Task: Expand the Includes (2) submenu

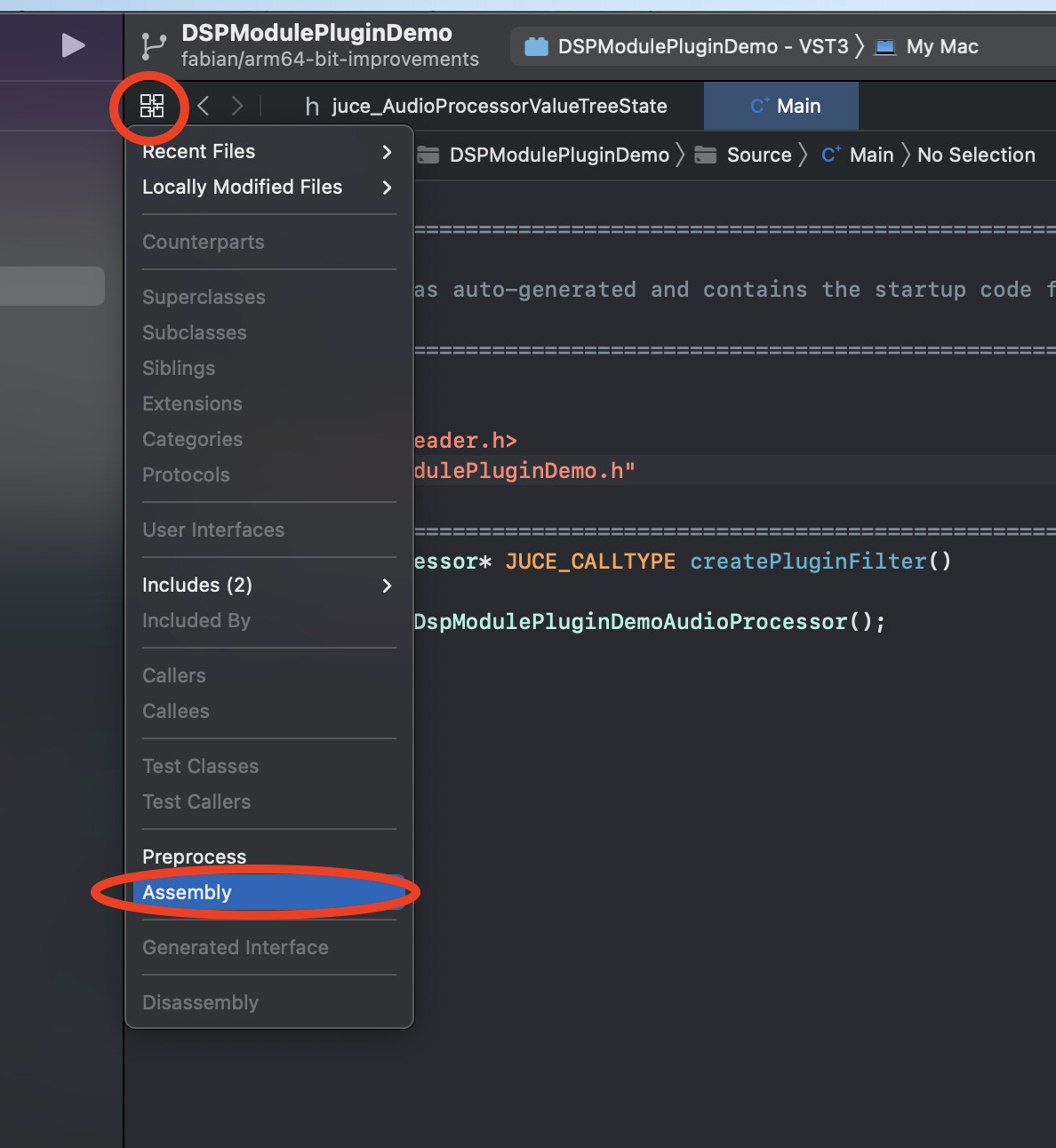Action: click(x=269, y=586)
